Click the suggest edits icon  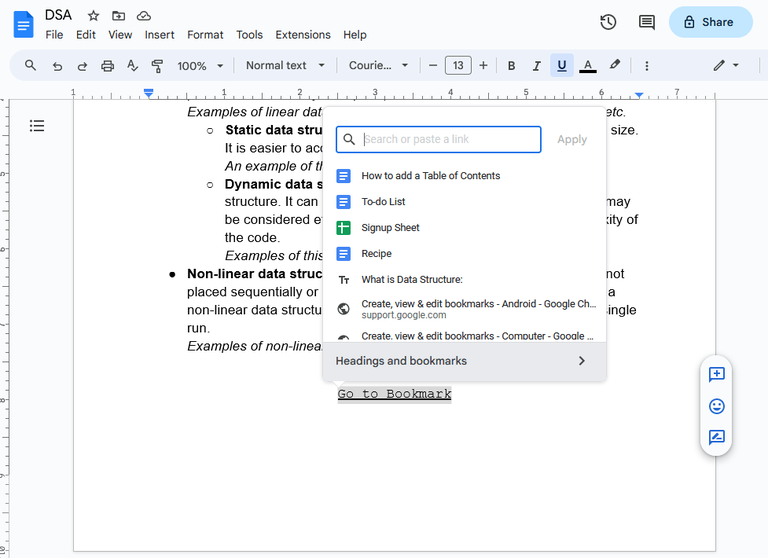click(x=717, y=437)
